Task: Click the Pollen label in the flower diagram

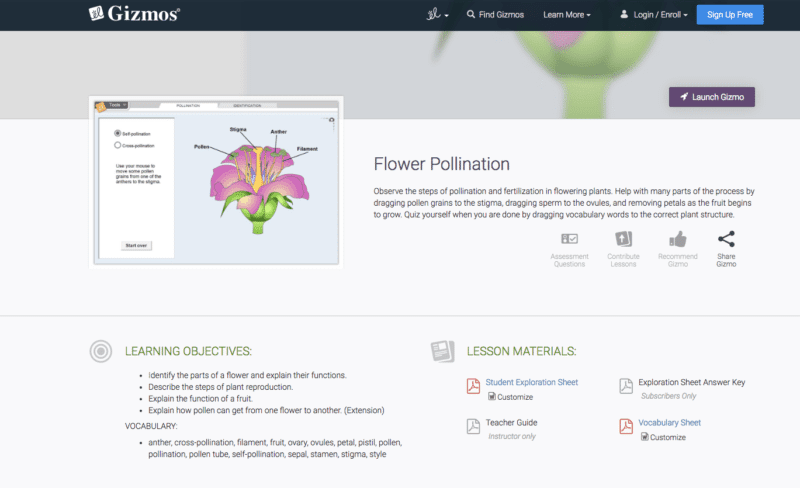Action: pos(201,147)
